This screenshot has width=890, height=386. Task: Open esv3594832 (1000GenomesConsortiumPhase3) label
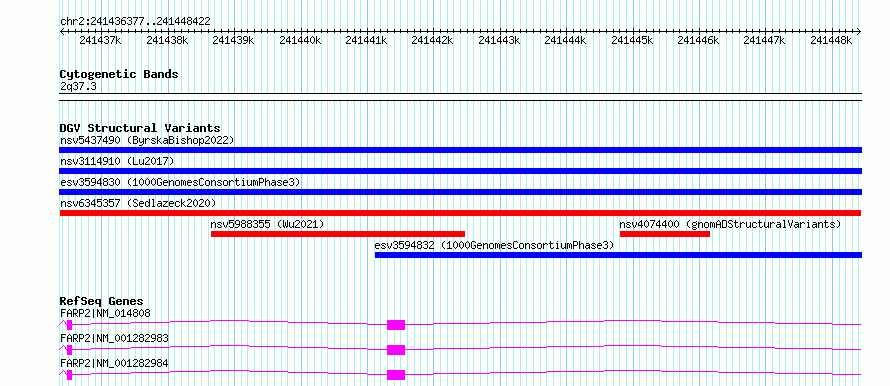pos(494,245)
